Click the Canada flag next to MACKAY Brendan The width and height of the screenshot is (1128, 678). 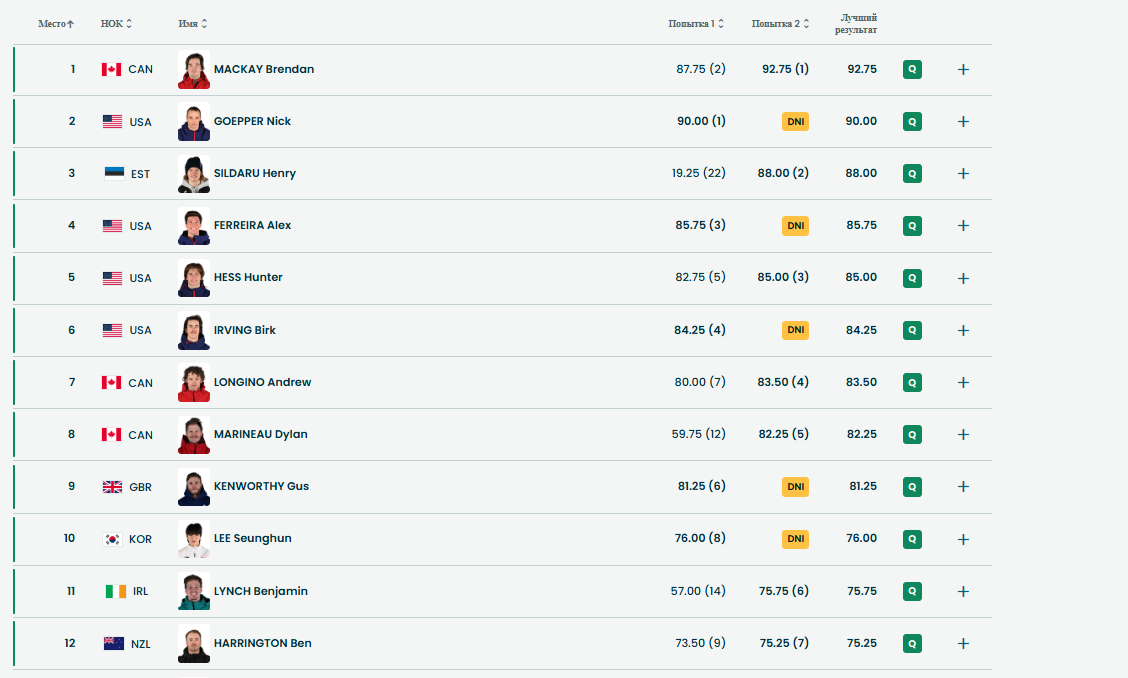click(112, 70)
